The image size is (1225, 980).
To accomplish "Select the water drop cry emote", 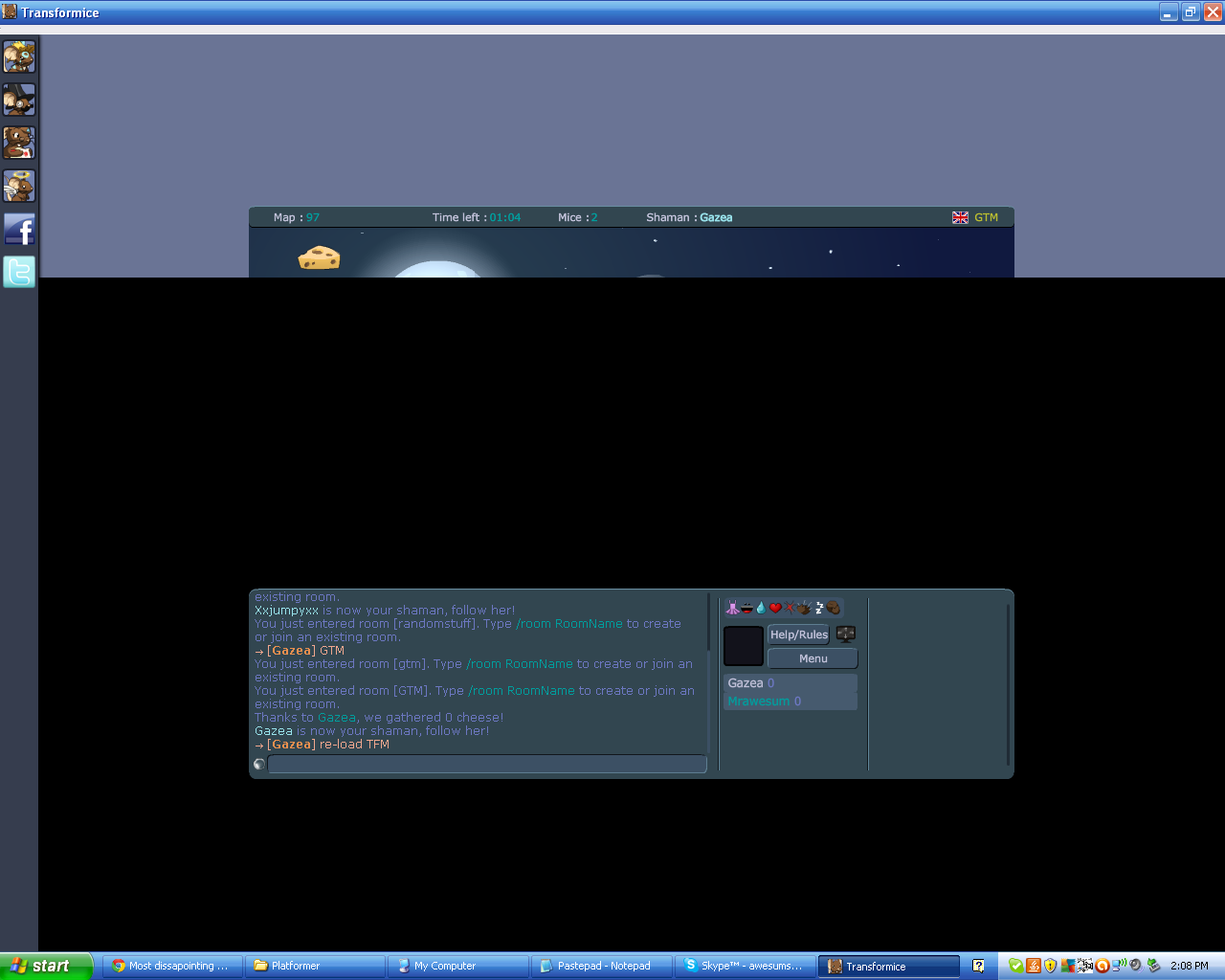I will coord(761,608).
